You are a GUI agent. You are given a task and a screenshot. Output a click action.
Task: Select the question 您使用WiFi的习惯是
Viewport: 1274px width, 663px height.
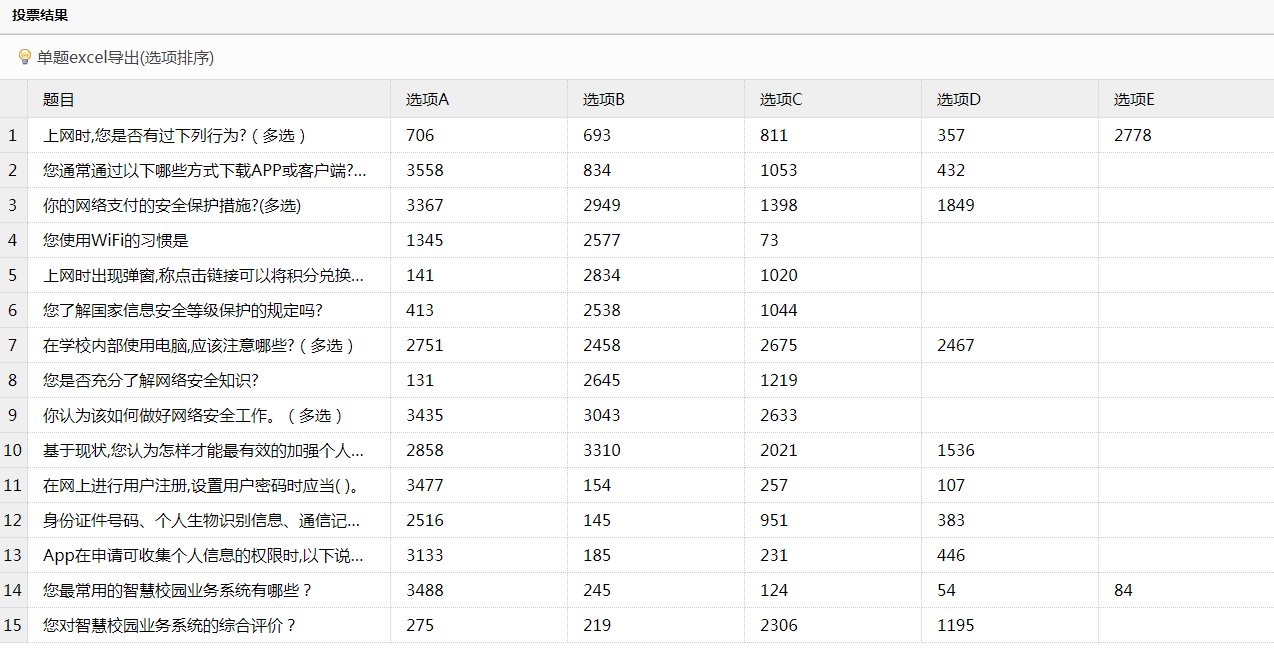(116, 240)
